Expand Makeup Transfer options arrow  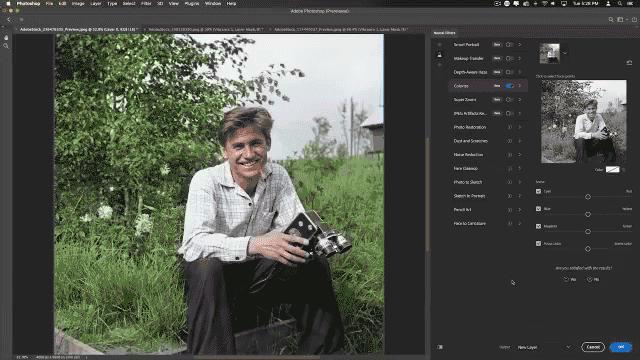pyautogui.click(x=520, y=58)
